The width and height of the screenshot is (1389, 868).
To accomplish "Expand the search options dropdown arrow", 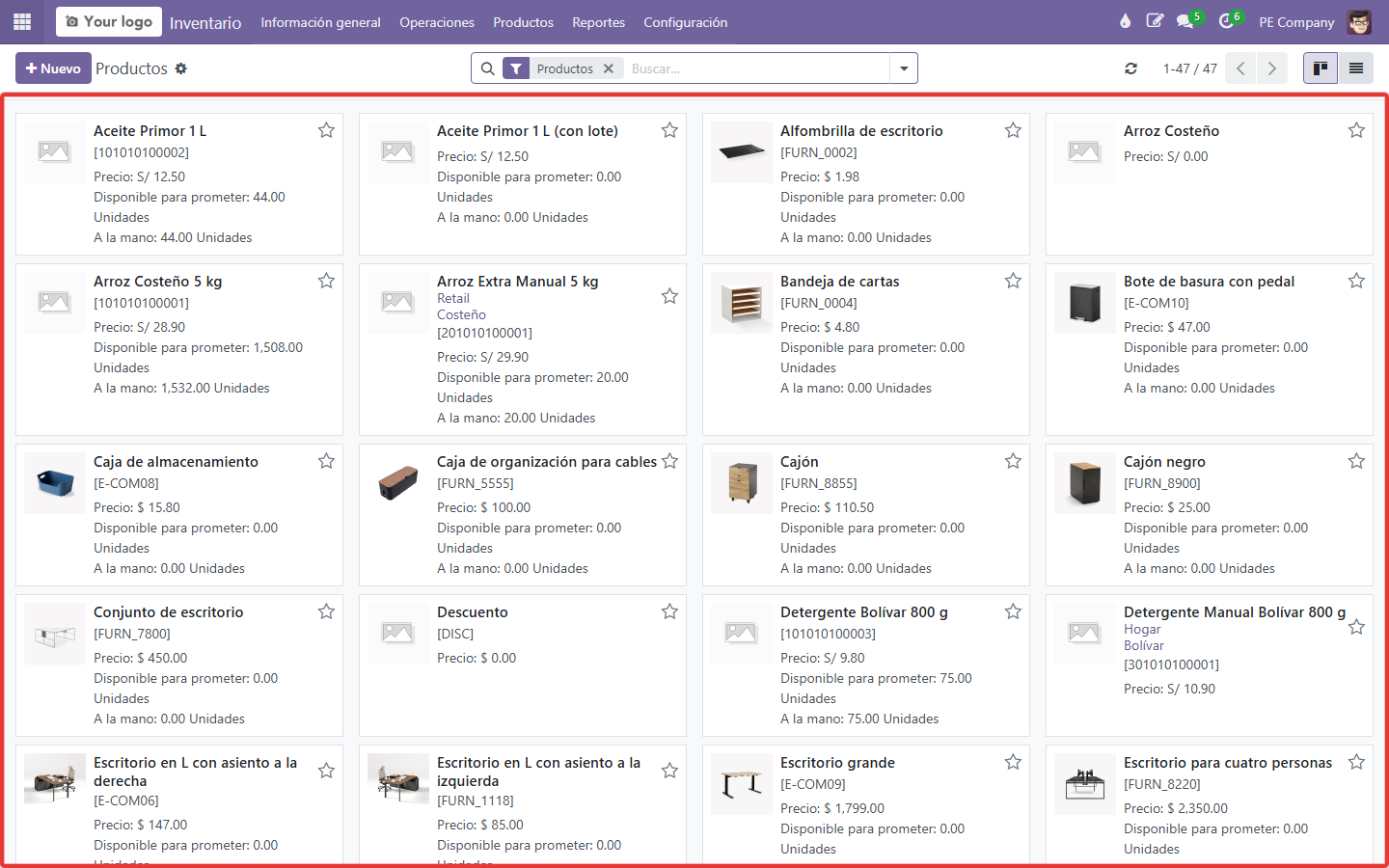I will [904, 68].
